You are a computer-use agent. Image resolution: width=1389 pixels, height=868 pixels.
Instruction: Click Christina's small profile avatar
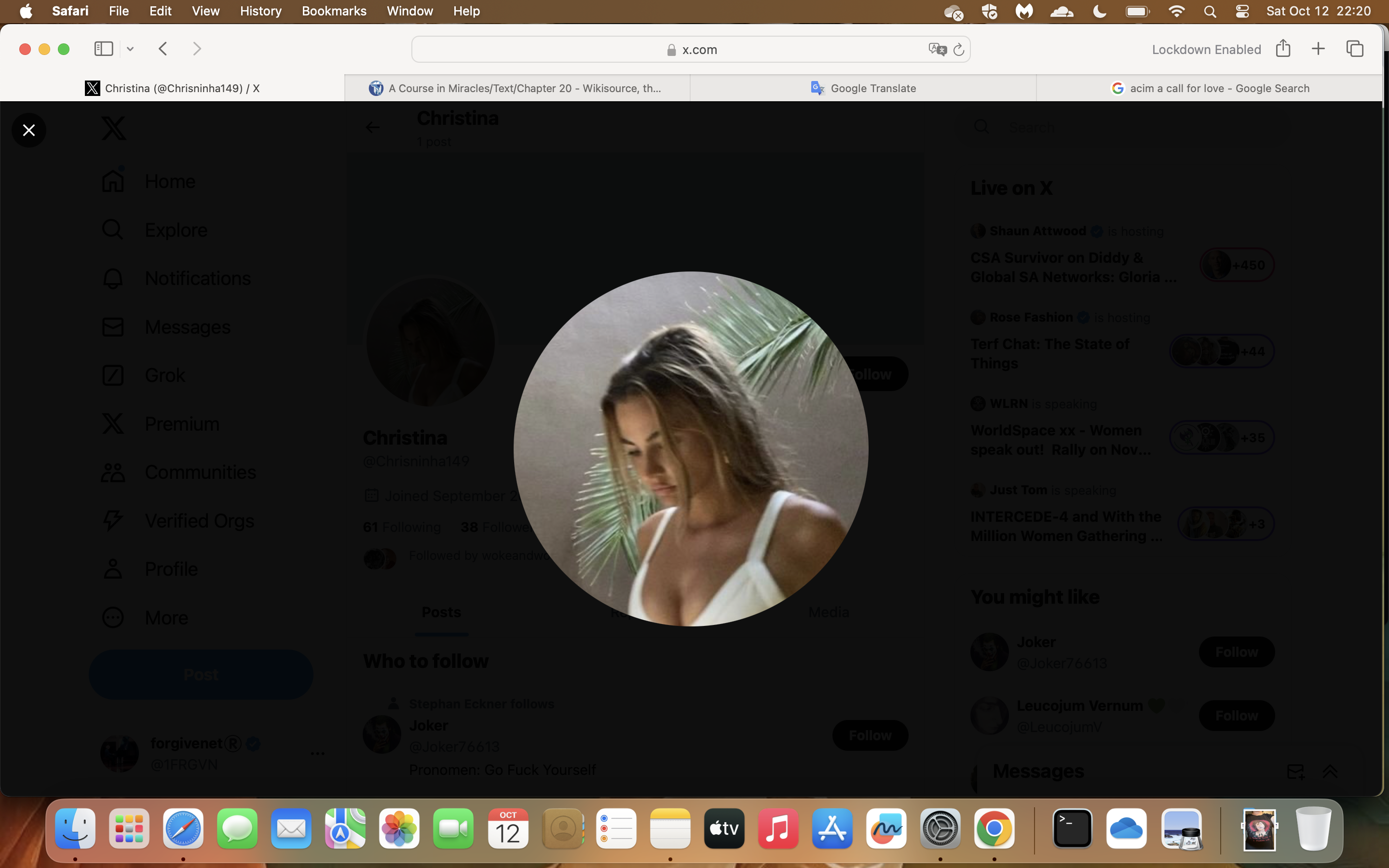point(431,343)
